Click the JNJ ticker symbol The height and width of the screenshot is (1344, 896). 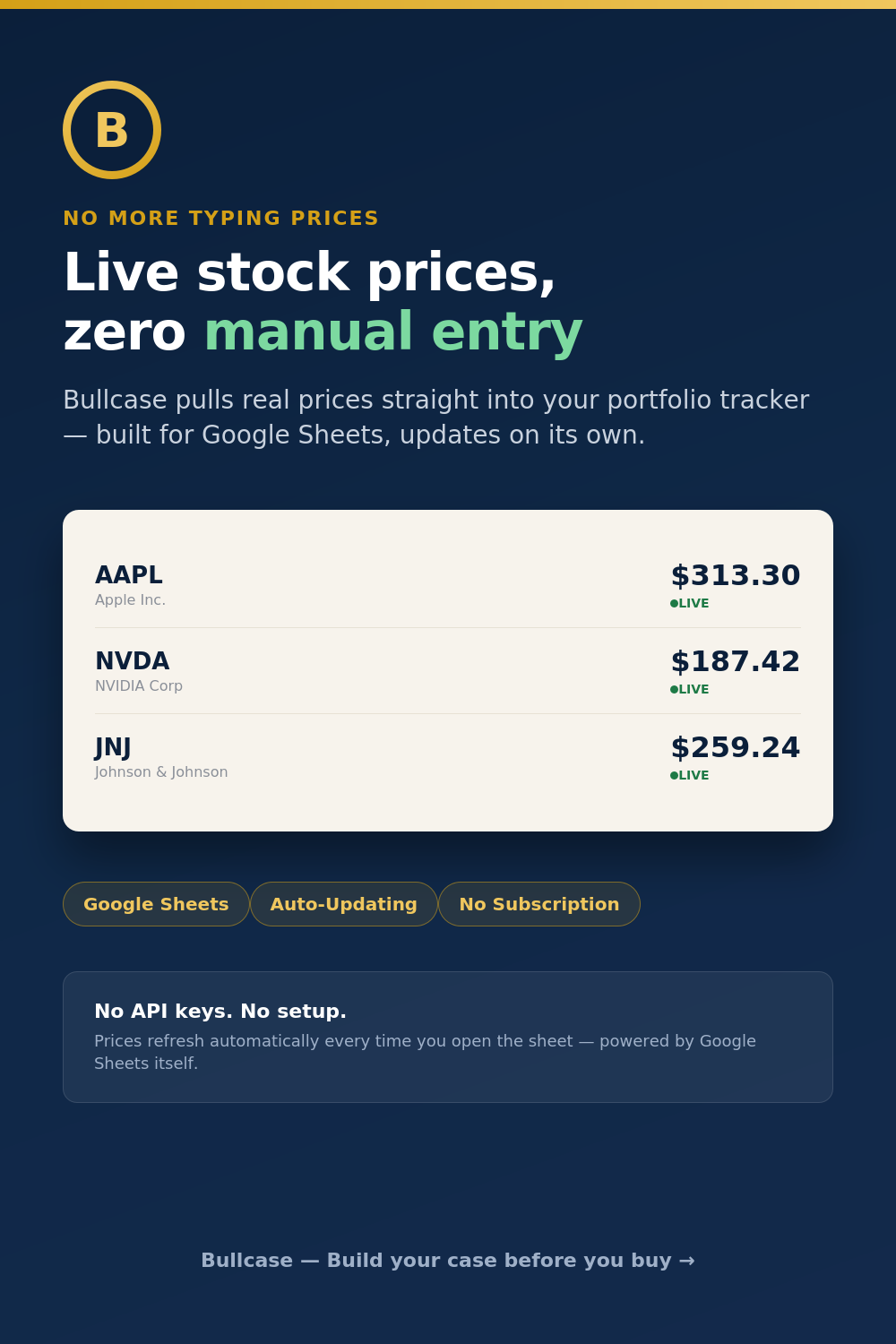tap(113, 747)
